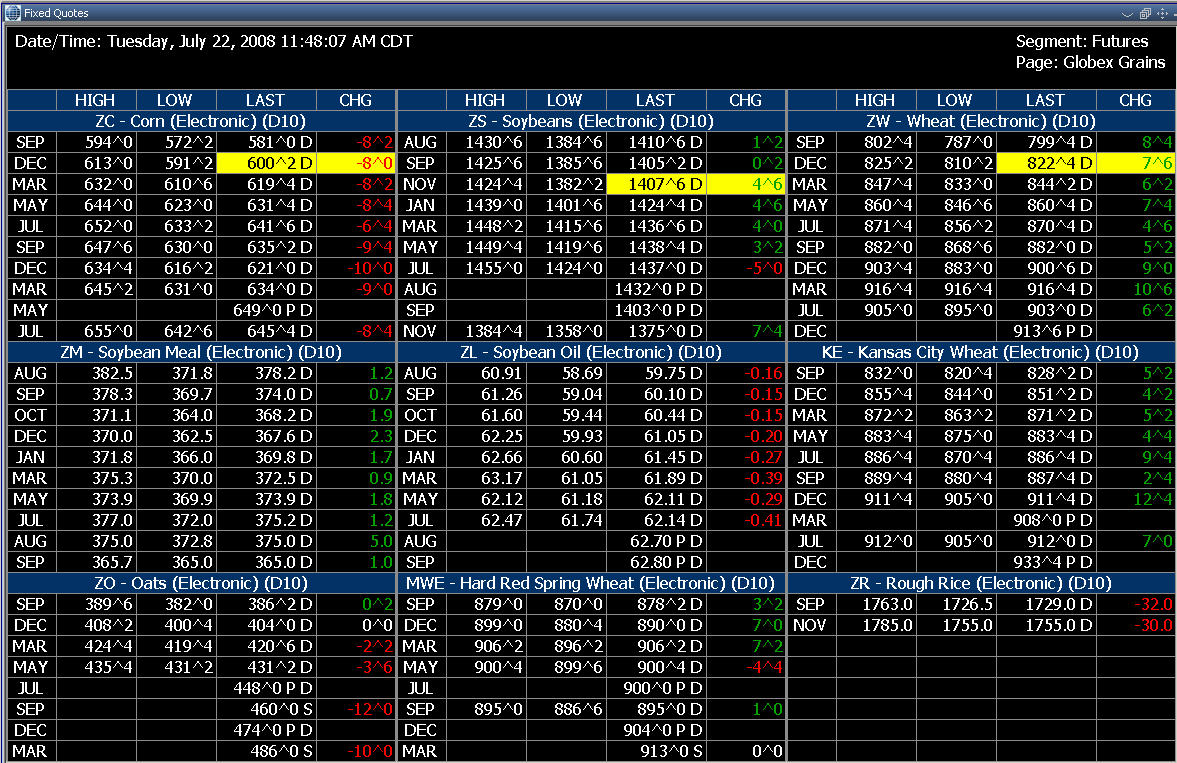Click the highlighted 600^2 D corn DEC last price
This screenshot has width=1177, height=763.
(266, 163)
